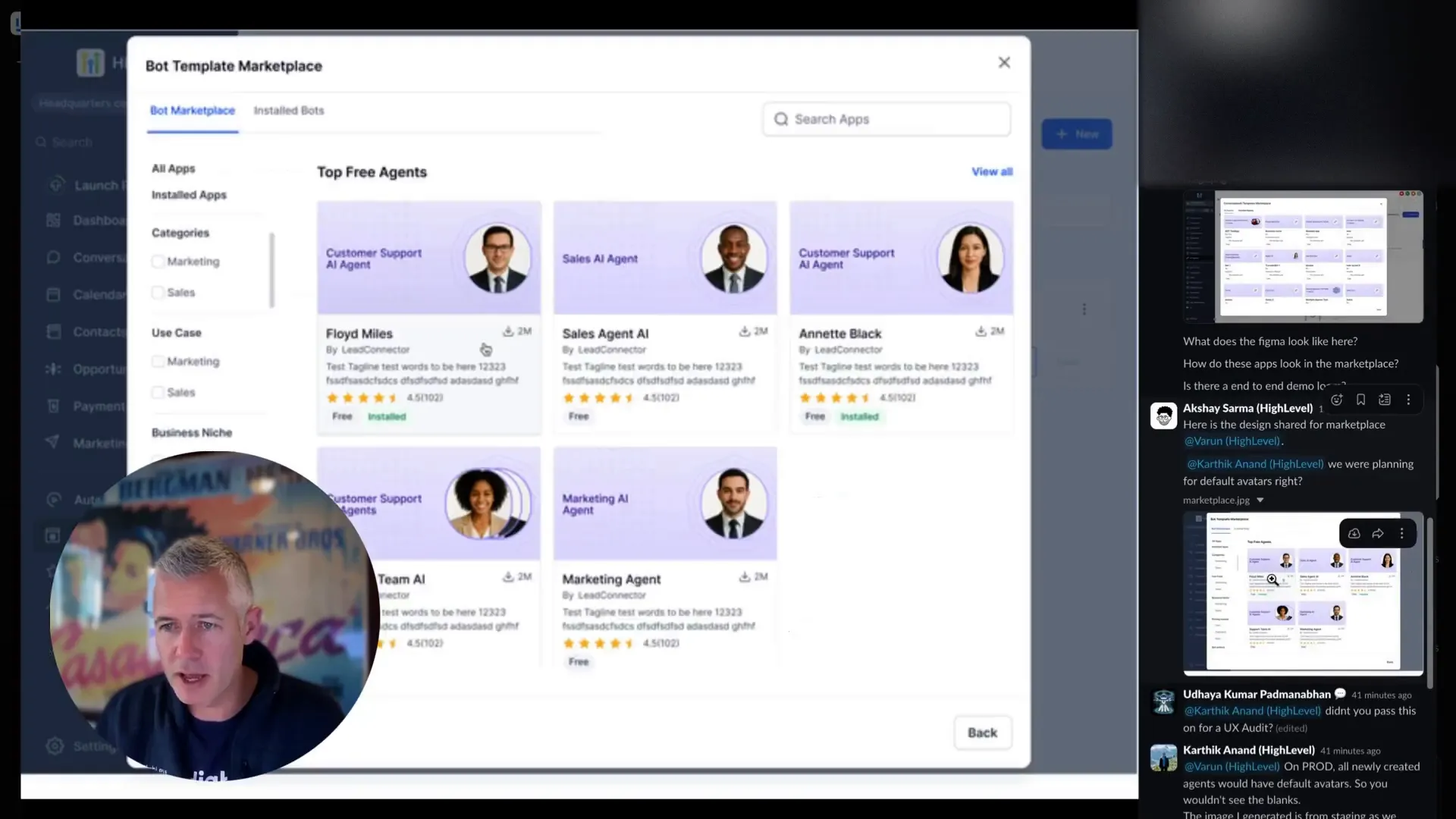Check Sales under Use Case

158,393
